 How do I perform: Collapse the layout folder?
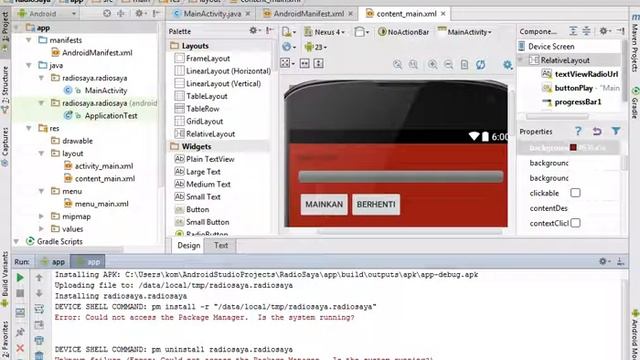tap(42, 153)
